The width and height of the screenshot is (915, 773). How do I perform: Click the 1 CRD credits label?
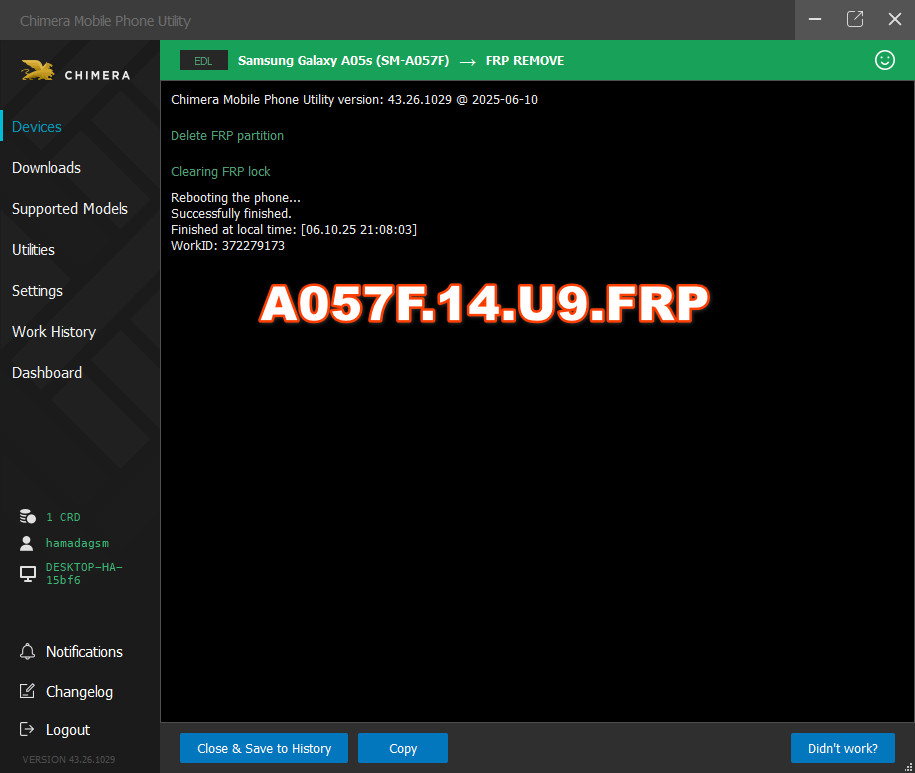(63, 517)
